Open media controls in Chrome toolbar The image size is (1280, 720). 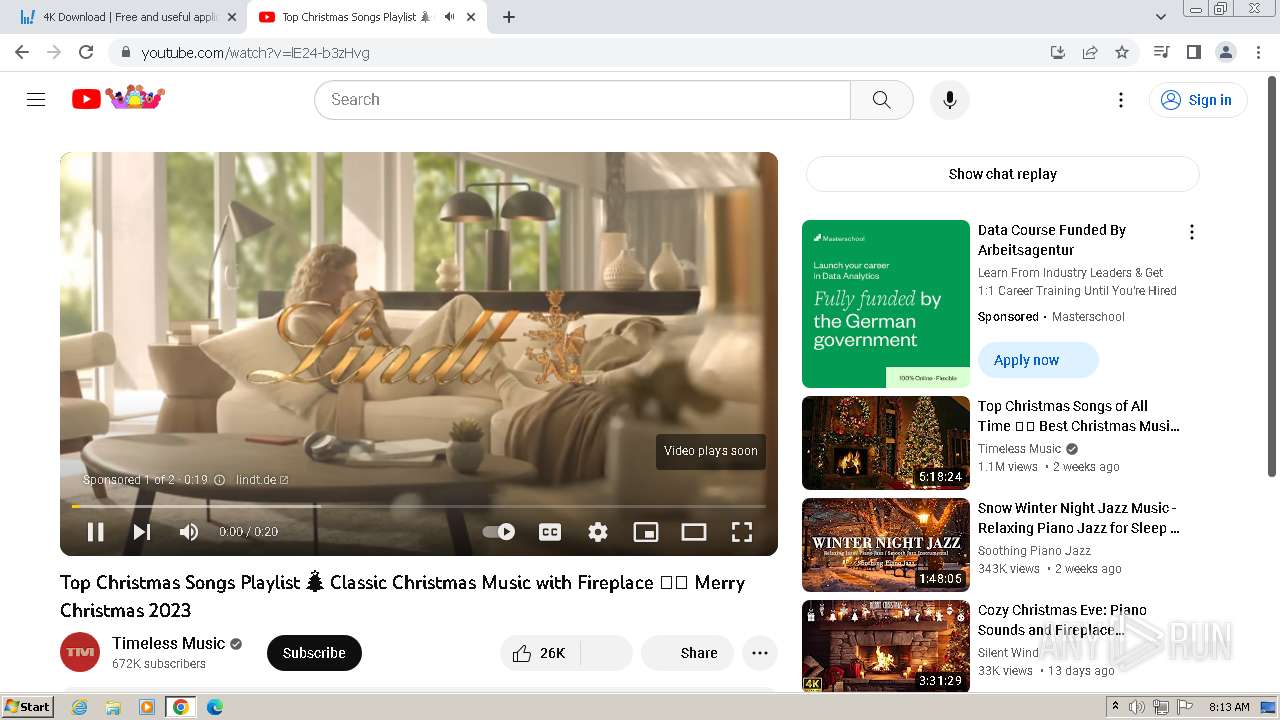point(1161,52)
